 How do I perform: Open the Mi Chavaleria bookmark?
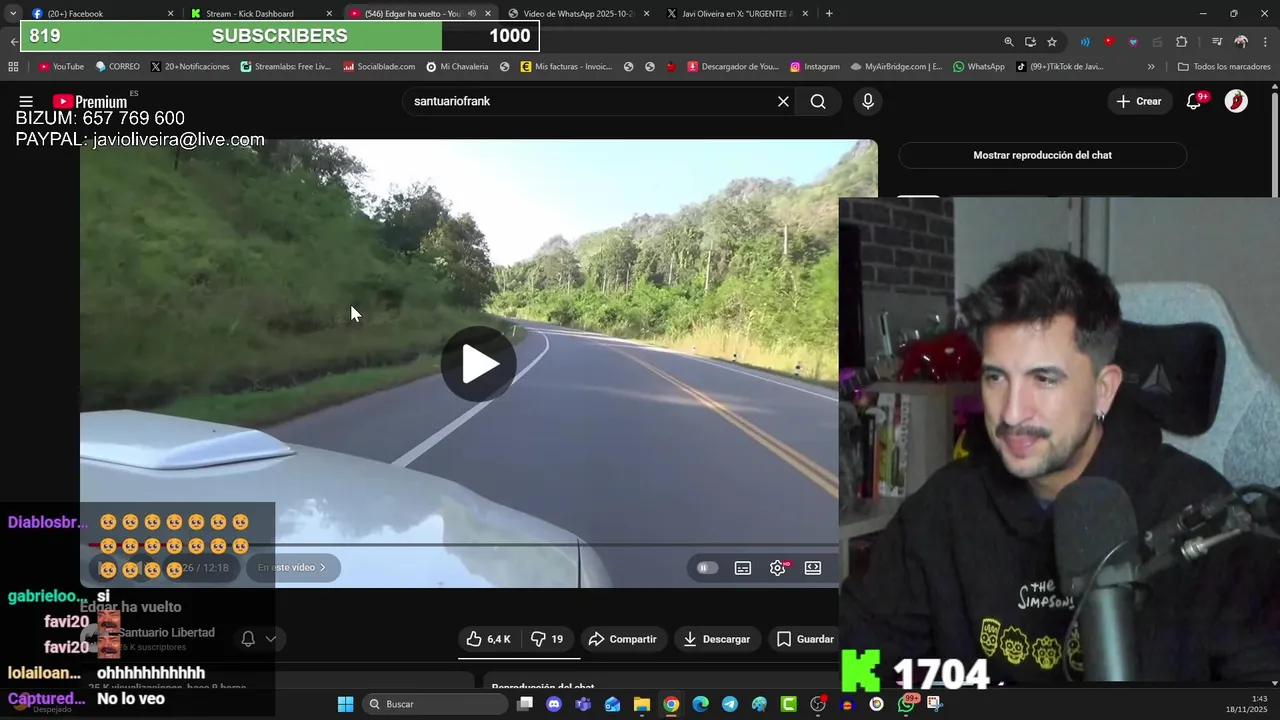[x=457, y=67]
